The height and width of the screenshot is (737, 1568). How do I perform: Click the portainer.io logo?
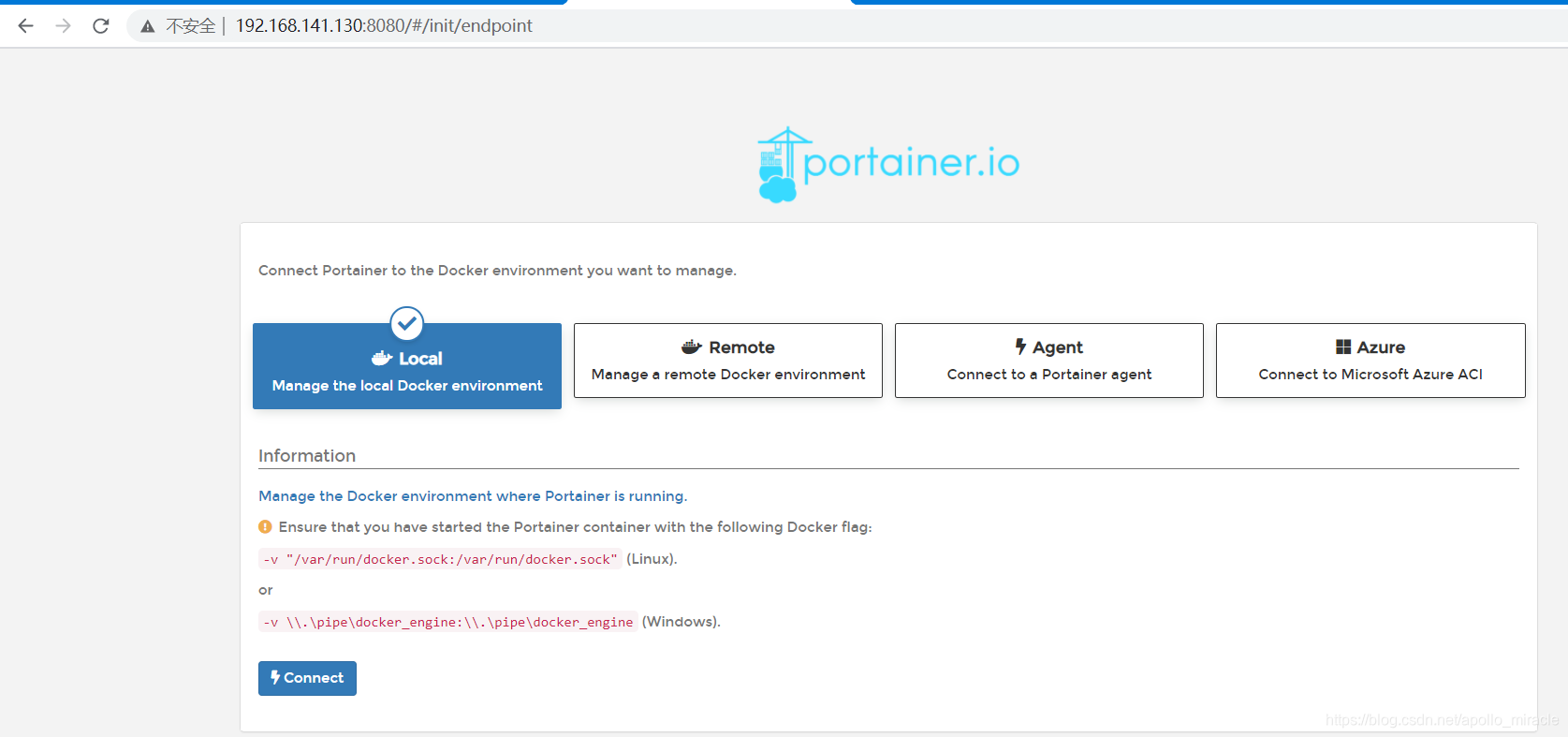click(887, 165)
